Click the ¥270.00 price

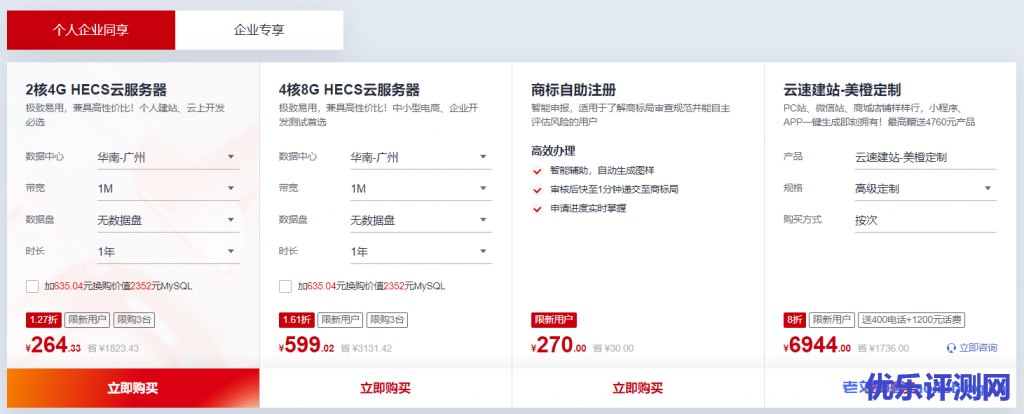pyautogui.click(x=559, y=345)
